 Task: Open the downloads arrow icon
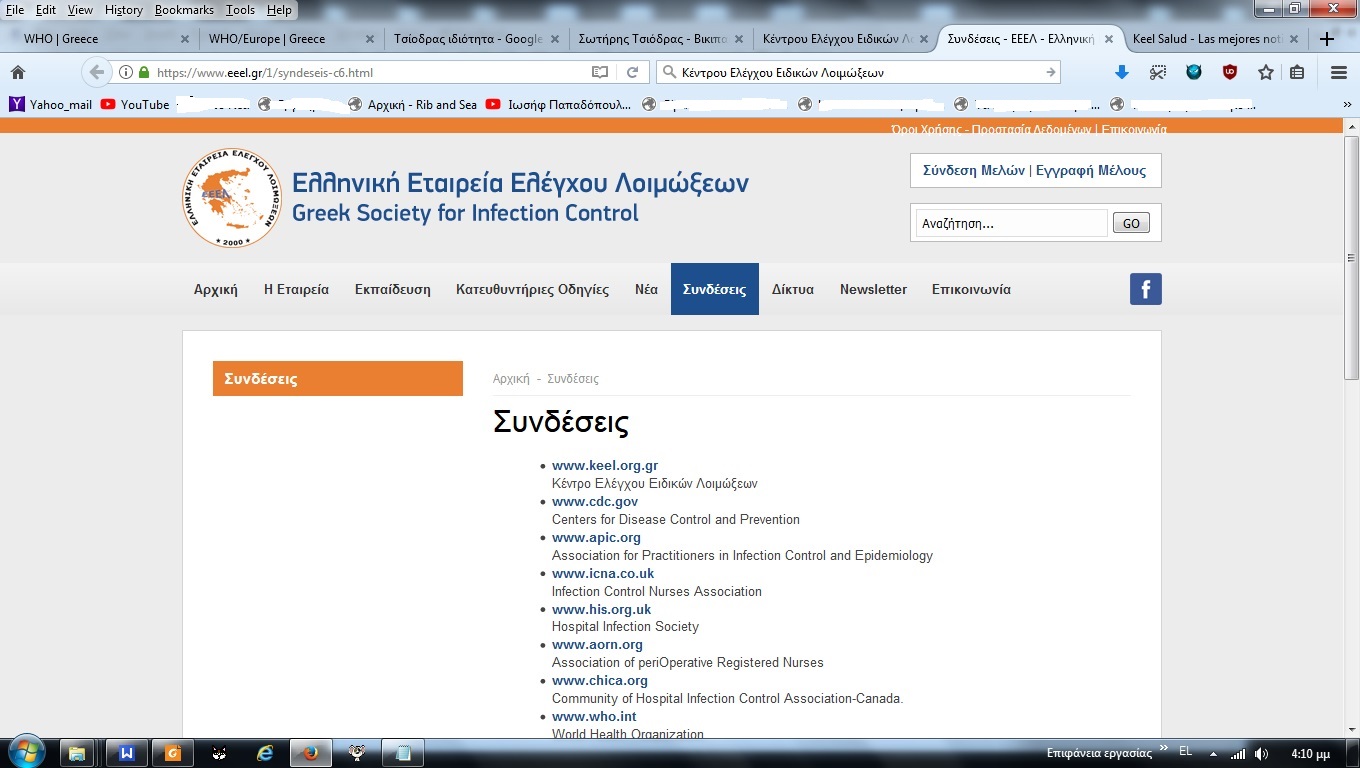pos(1122,72)
